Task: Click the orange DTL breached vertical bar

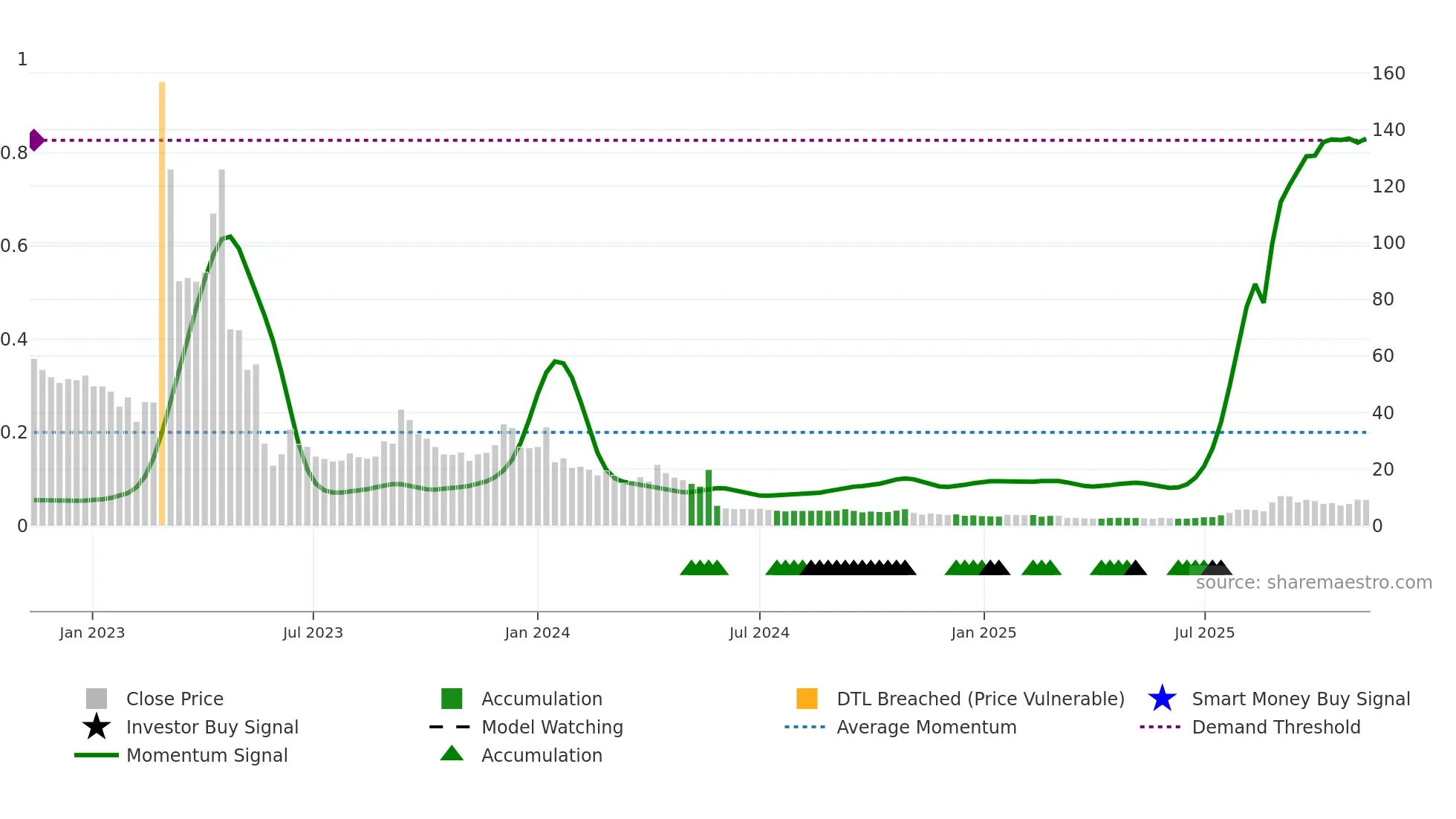Action: (x=162, y=297)
